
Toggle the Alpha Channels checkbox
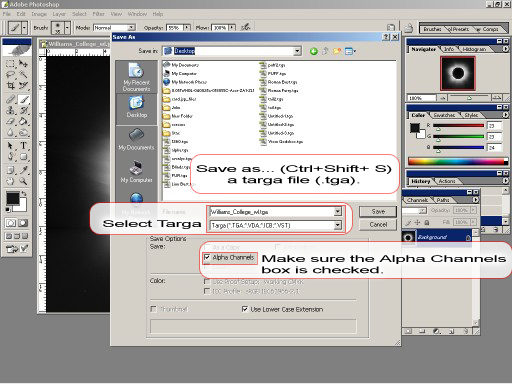(207, 257)
